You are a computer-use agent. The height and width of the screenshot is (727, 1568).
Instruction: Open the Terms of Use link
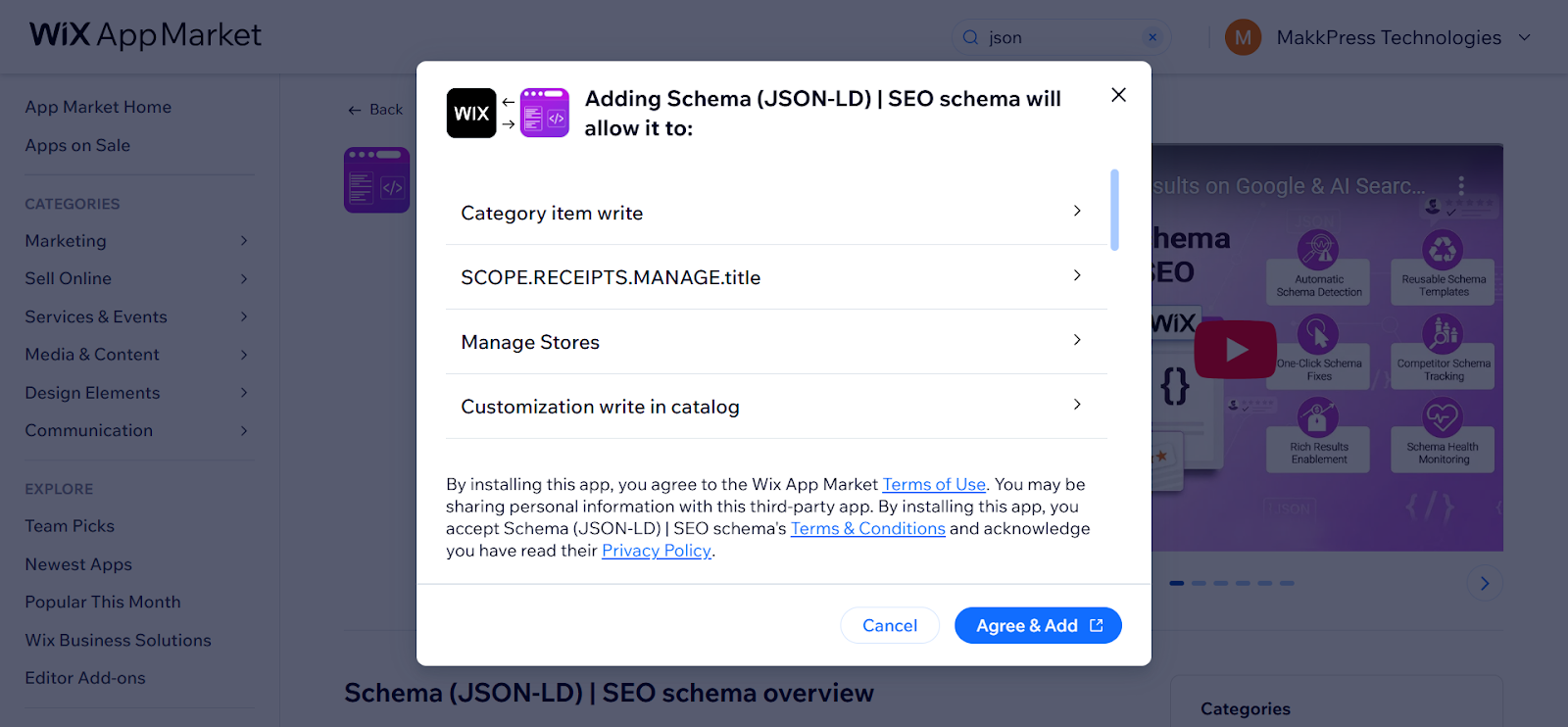pyautogui.click(x=934, y=485)
